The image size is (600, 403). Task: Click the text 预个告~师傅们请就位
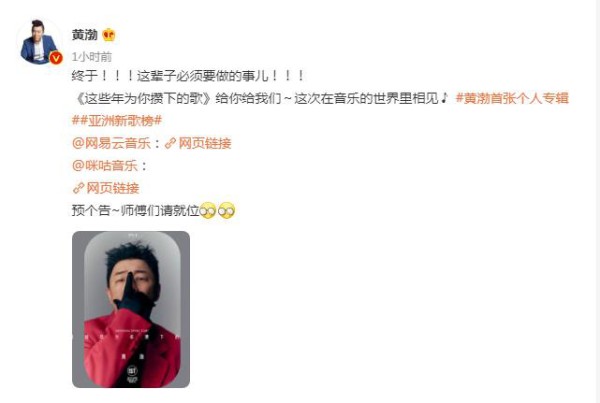pos(135,210)
